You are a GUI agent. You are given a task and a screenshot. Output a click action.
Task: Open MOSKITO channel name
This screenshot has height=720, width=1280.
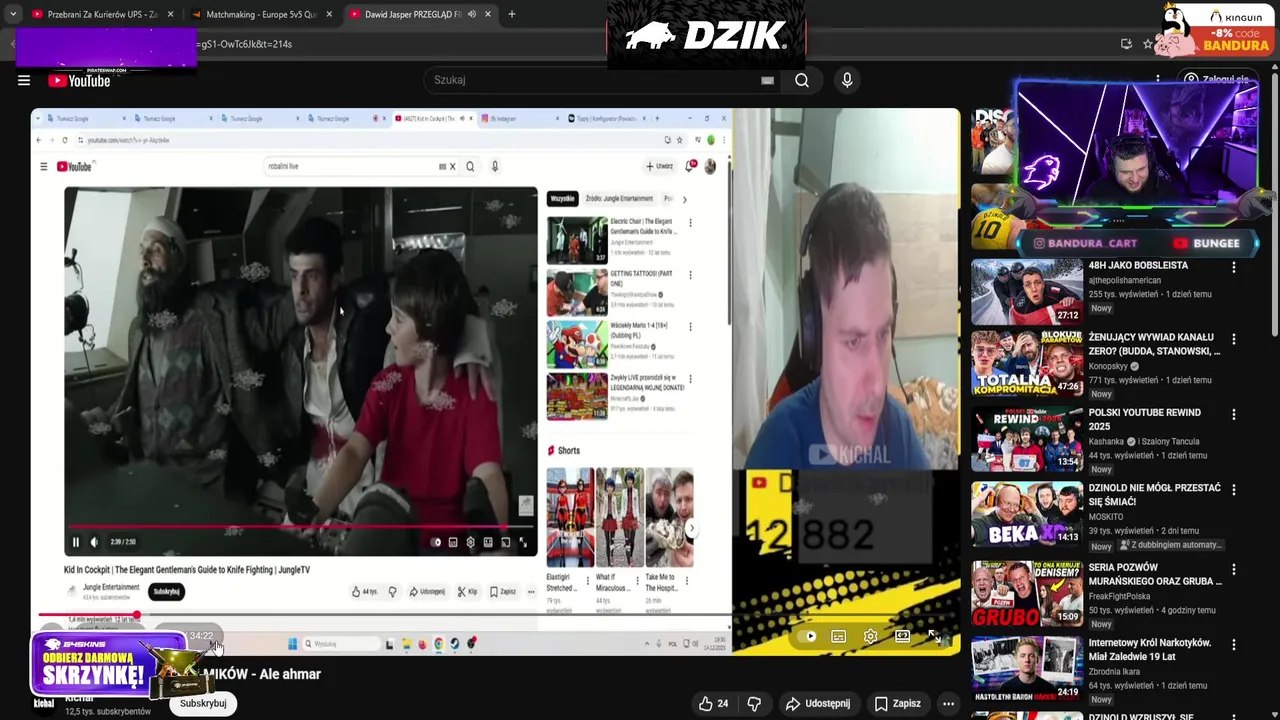tap(1106, 517)
